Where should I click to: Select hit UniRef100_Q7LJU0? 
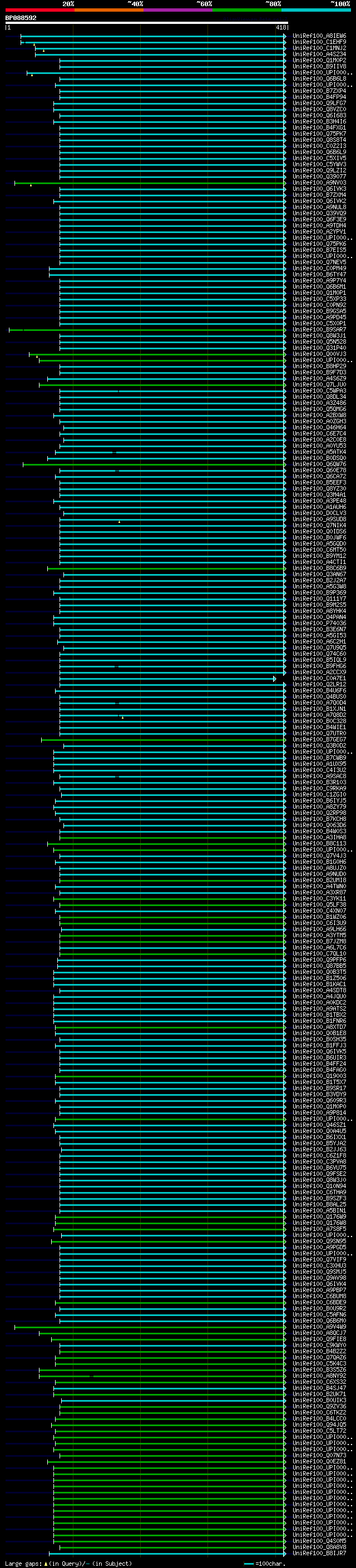319,385
